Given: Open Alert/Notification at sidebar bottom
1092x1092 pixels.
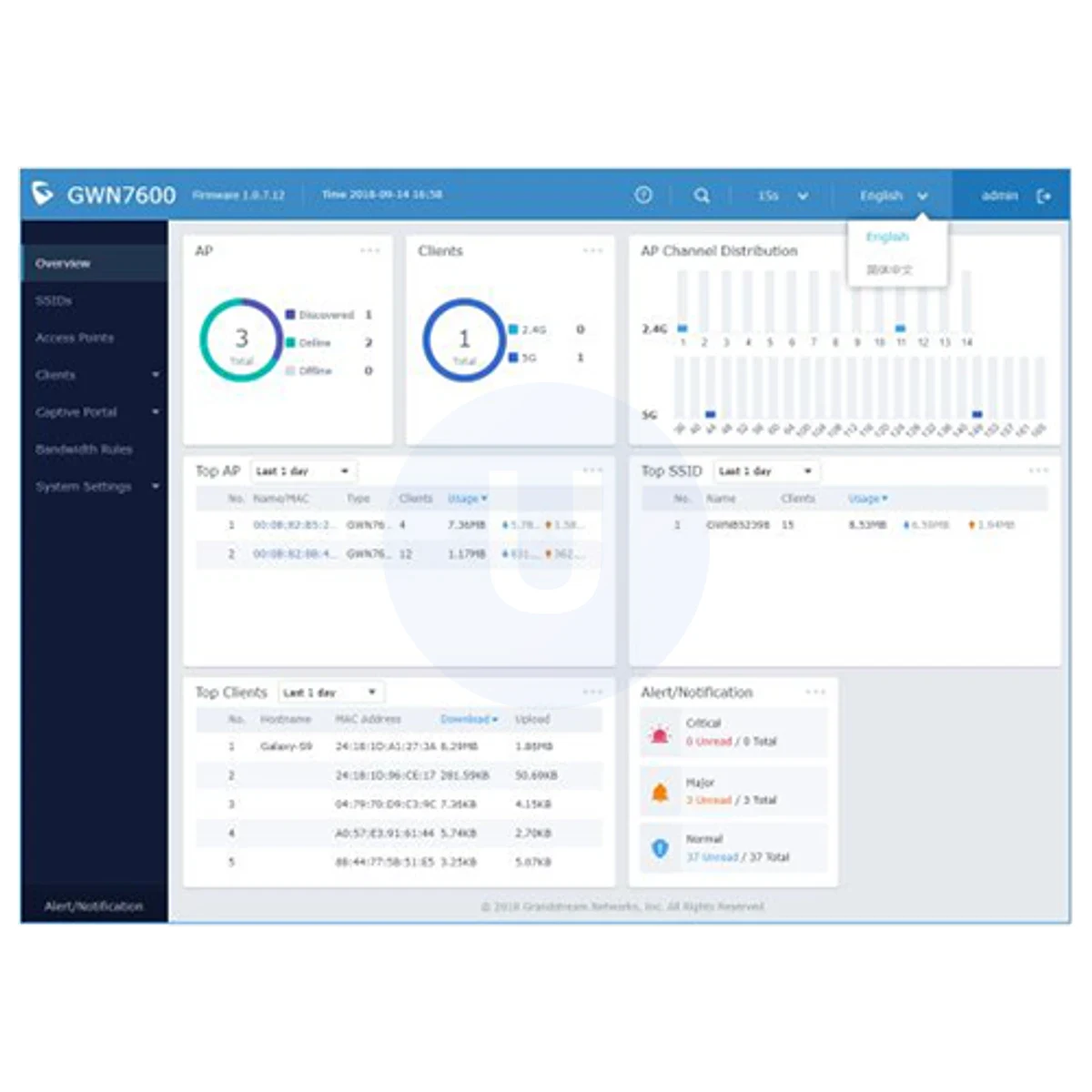Looking at the screenshot, I should pos(94,906).
